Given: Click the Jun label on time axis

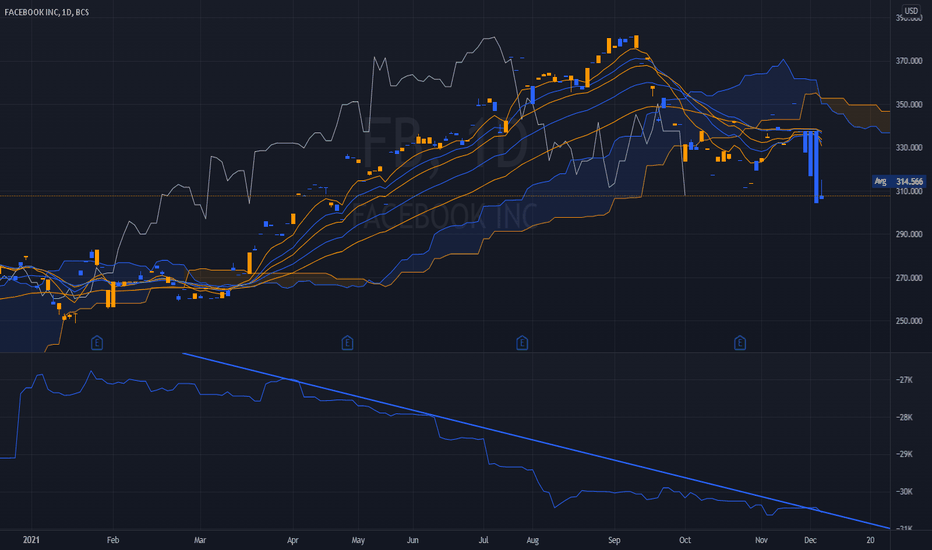Looking at the screenshot, I should tap(413, 540).
